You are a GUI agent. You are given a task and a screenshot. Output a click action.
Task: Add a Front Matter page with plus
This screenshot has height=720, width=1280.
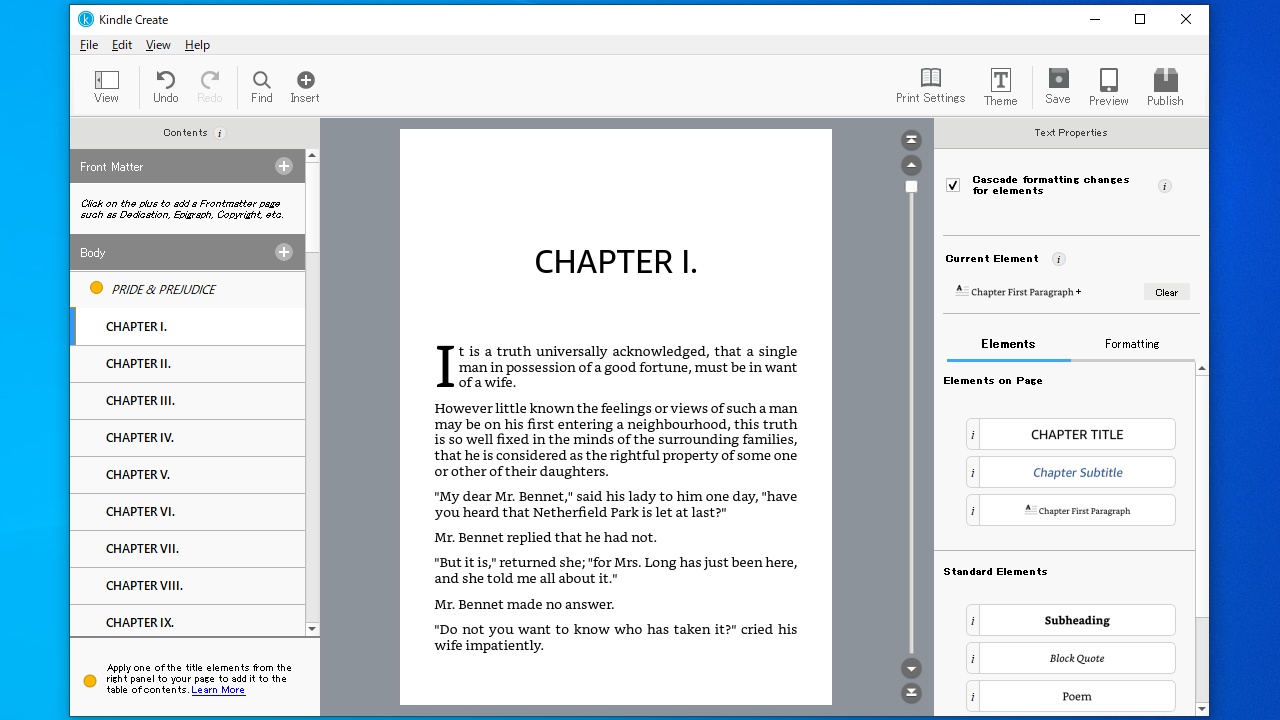[284, 166]
